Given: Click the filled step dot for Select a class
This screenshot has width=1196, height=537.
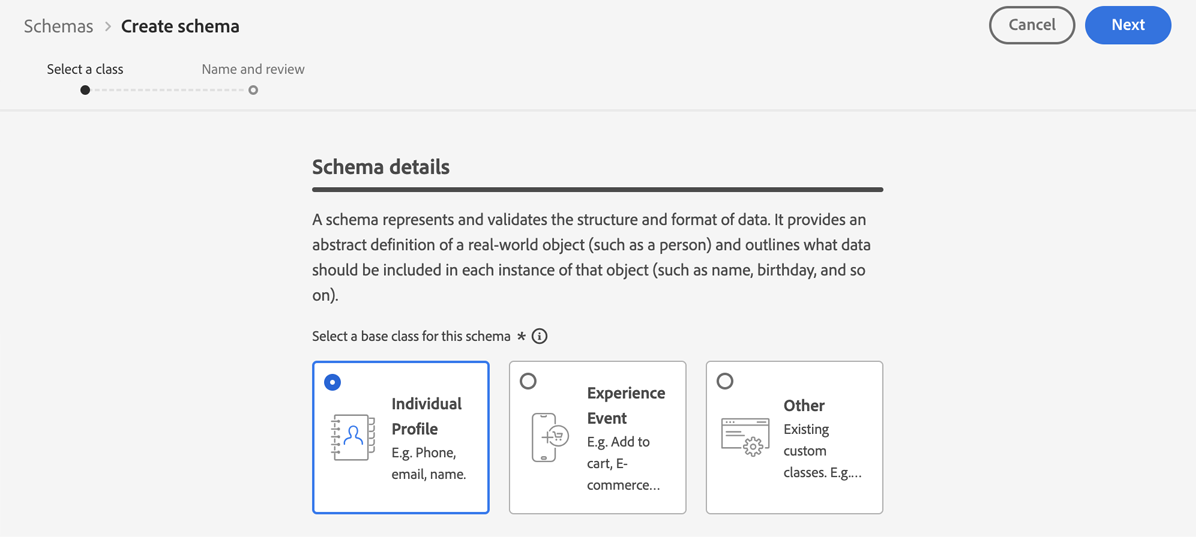Looking at the screenshot, I should click(85, 90).
